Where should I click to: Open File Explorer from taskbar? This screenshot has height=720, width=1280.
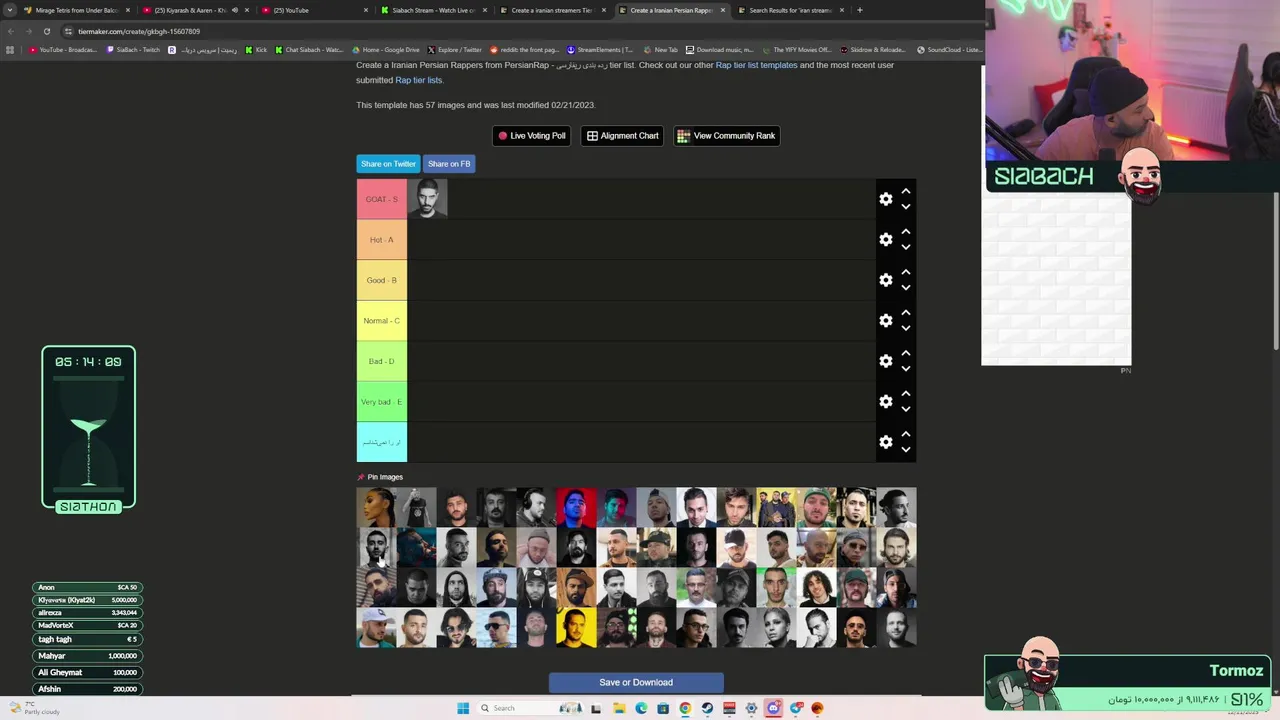(619, 708)
